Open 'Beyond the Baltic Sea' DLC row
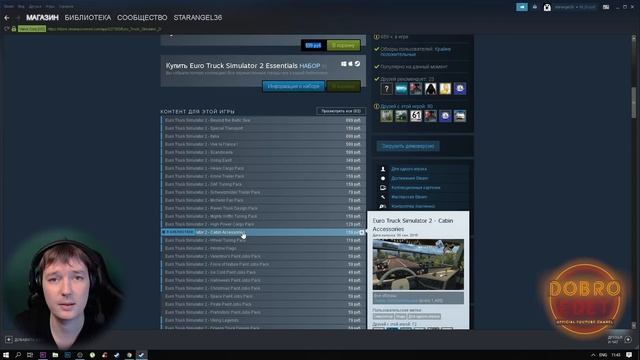The height and width of the screenshot is (360, 640). tap(263, 120)
